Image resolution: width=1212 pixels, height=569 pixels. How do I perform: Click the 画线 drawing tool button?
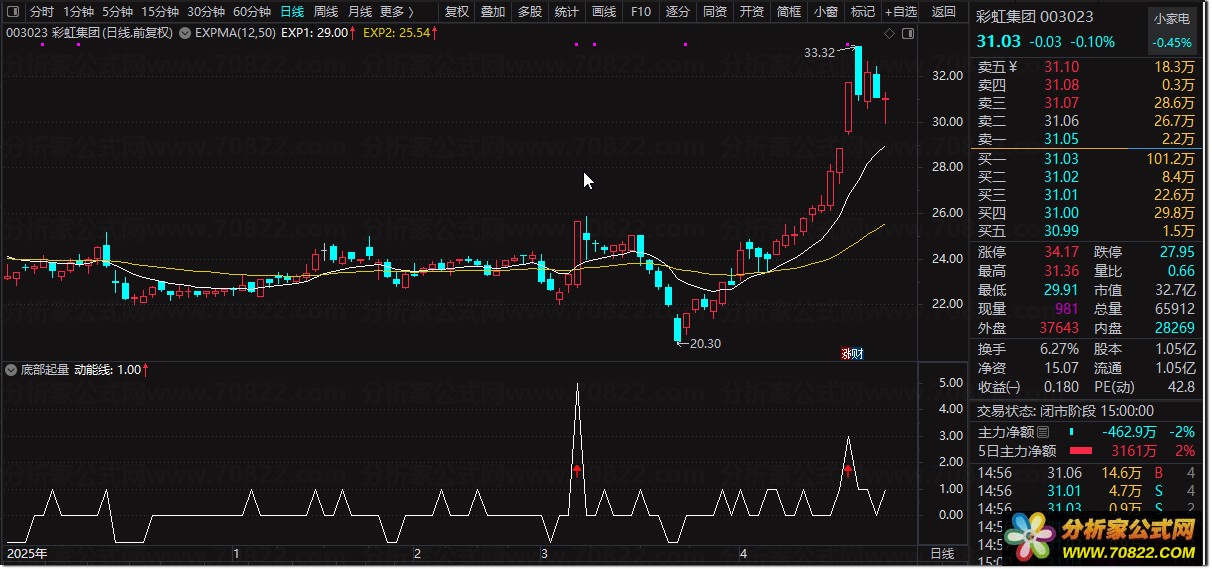(x=603, y=12)
